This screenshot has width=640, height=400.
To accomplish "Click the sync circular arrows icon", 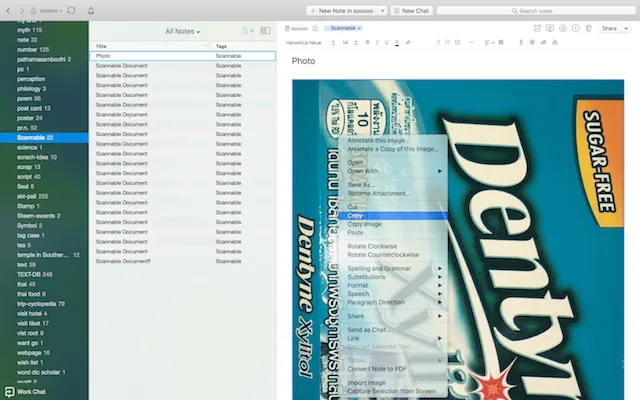I will [x=71, y=10].
